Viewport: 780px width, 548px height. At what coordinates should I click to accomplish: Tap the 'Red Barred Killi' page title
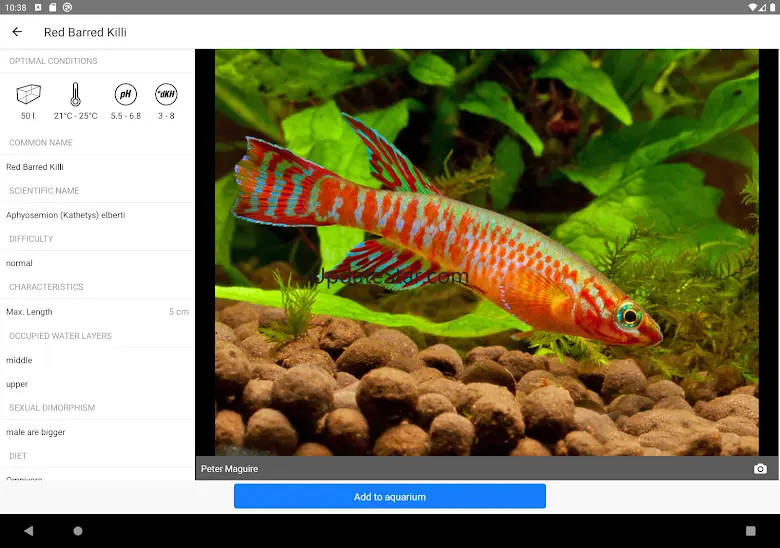pyautogui.click(x=85, y=32)
